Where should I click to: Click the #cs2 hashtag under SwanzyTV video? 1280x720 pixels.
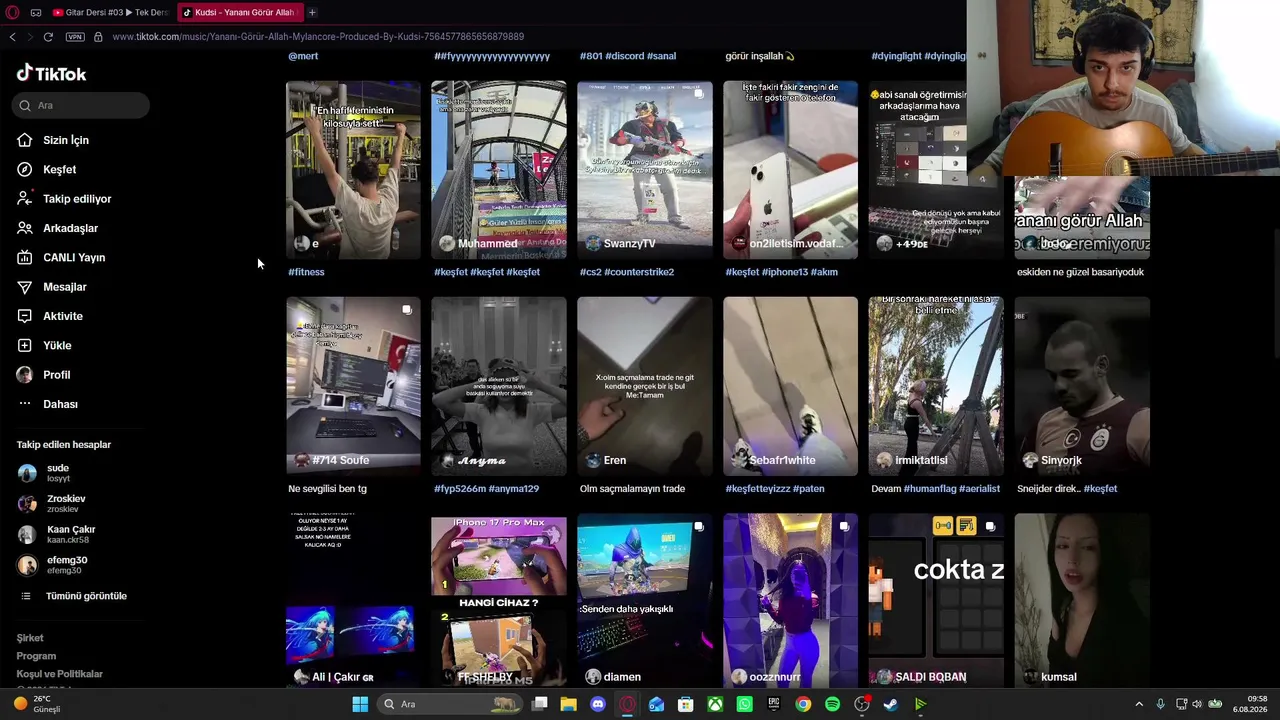(x=590, y=272)
